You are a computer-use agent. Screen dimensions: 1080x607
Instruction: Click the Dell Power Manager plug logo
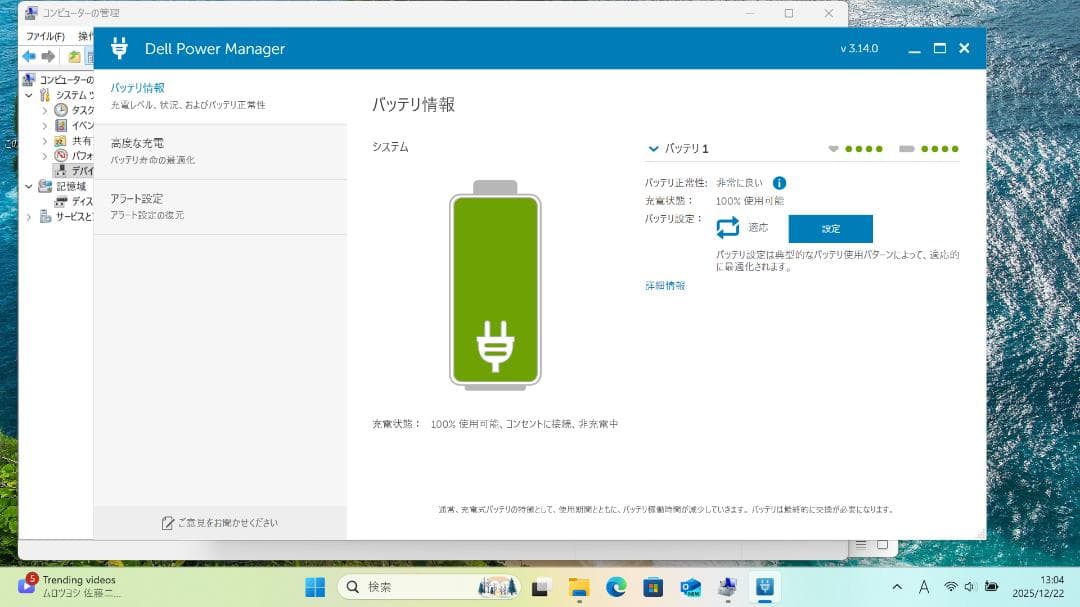click(x=120, y=48)
